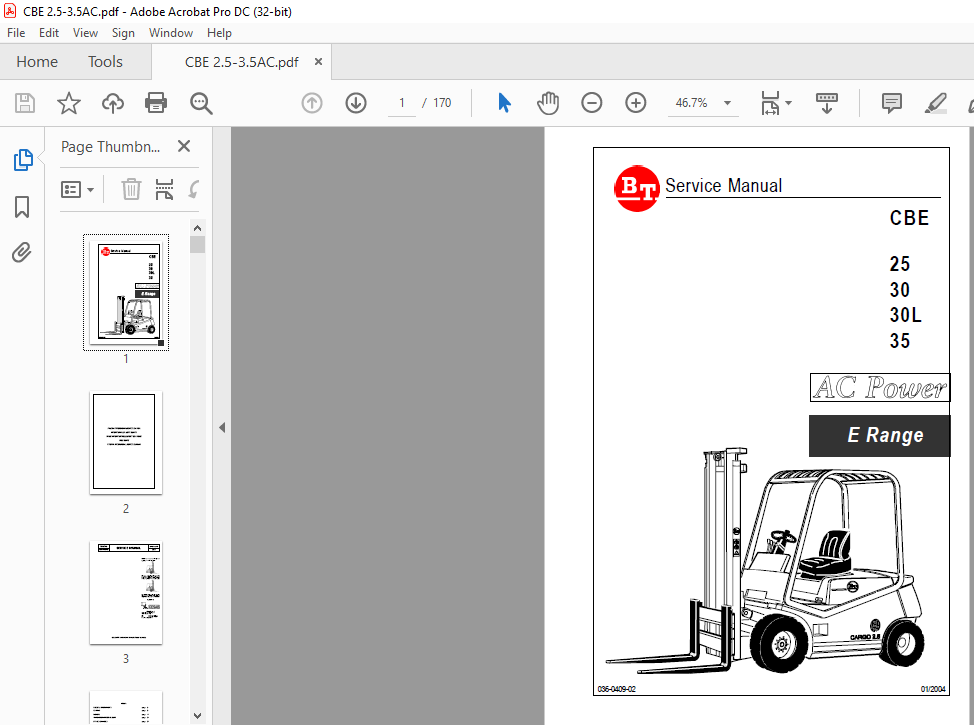Click the forklift illustration on the page
Viewport: 974px width, 725px height.
pos(765,560)
